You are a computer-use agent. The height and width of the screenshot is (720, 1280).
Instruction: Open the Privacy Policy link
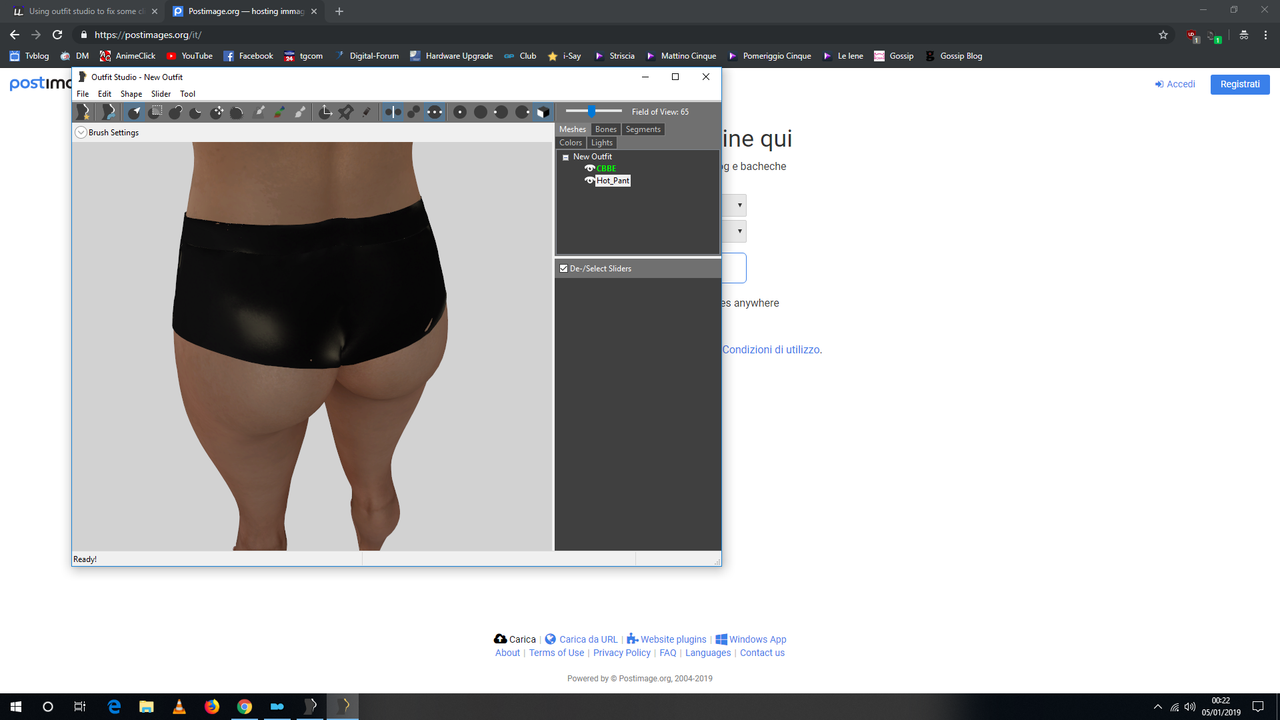click(621, 653)
